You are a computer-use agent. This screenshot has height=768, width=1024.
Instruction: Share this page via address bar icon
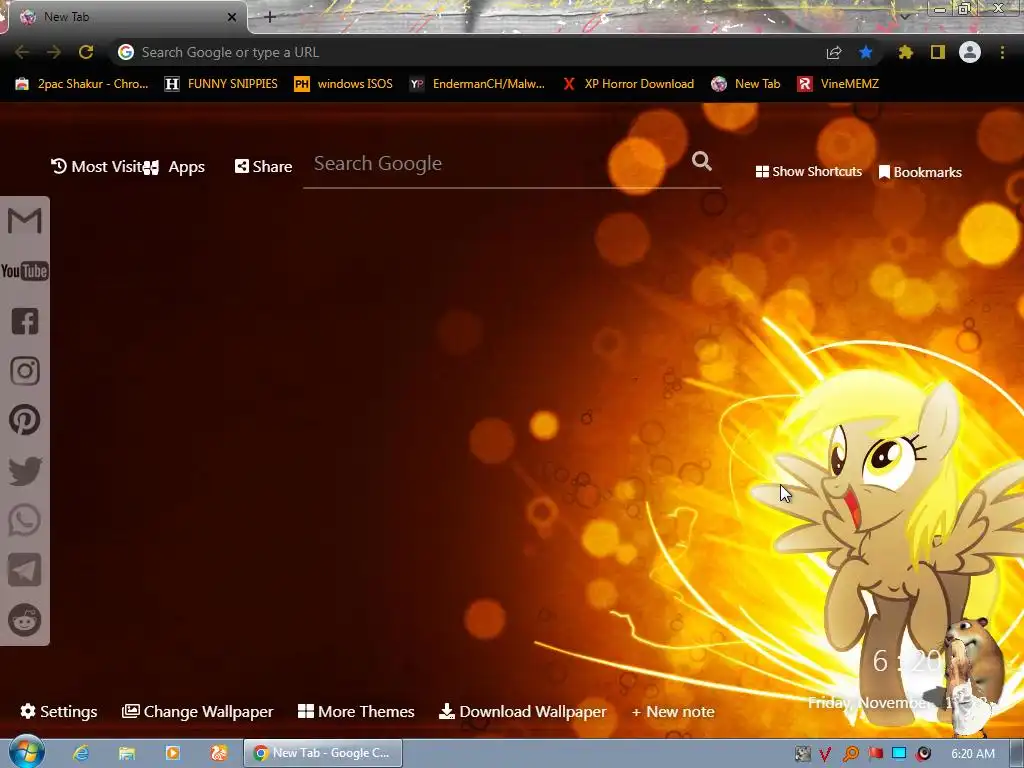coord(834,53)
